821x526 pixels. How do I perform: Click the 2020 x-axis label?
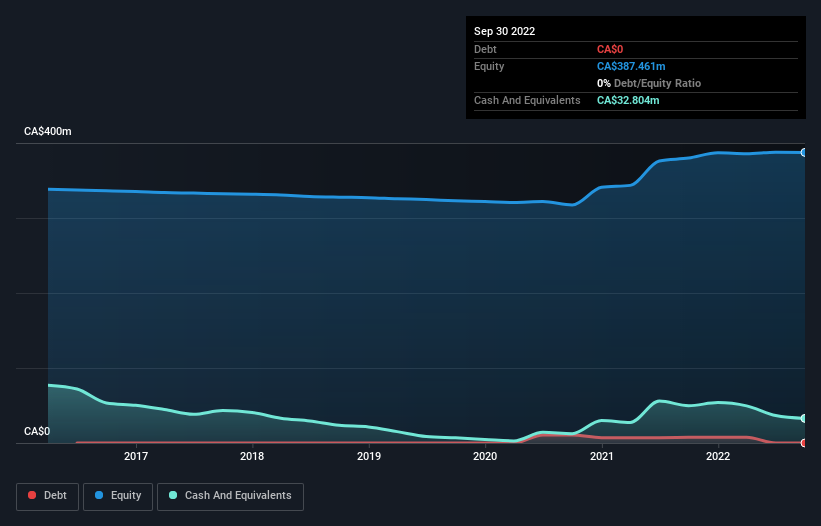tap(485, 456)
